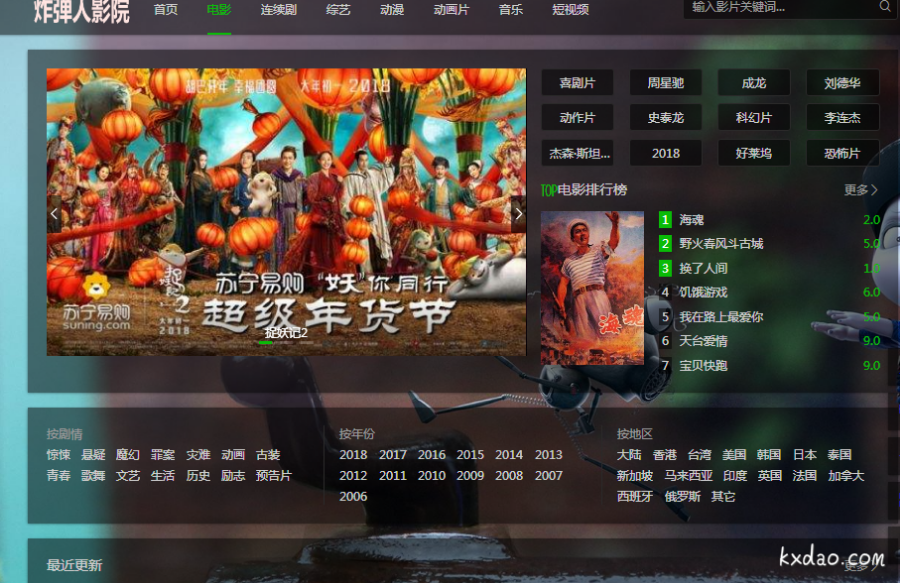900x583 pixels.
Task: Click the 恐怖片 tag button
Action: tap(843, 153)
